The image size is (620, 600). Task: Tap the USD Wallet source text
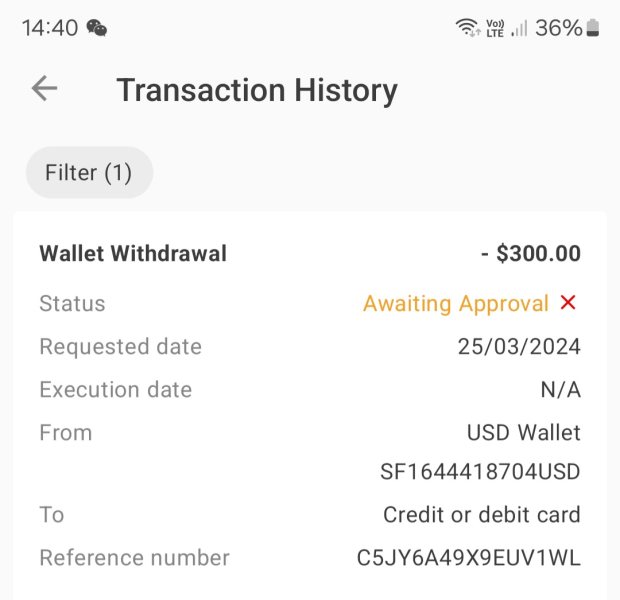tap(523, 433)
